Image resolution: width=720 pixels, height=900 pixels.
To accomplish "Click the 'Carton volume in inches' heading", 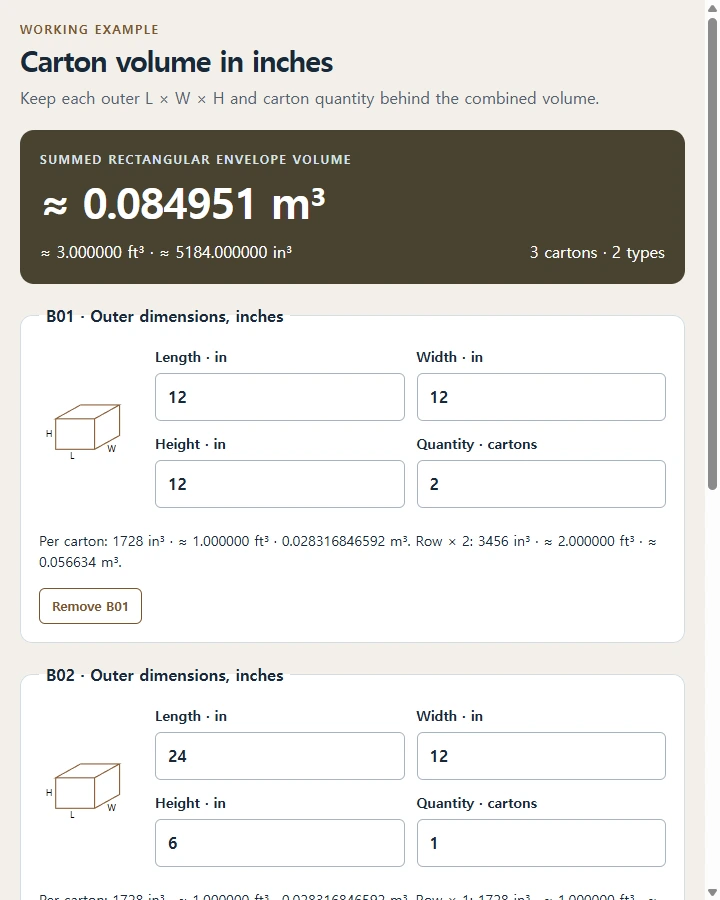I will pos(177,62).
